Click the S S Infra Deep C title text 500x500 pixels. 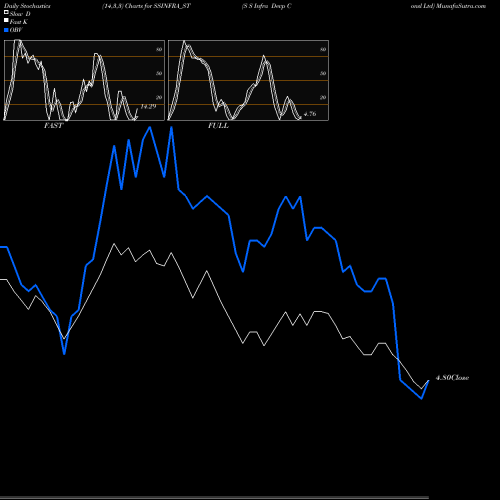pos(267,6)
